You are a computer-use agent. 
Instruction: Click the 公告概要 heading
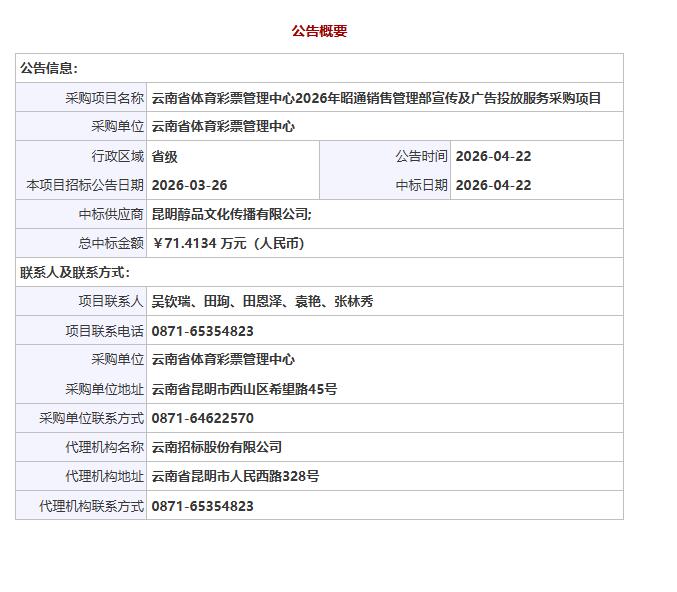coord(319,31)
